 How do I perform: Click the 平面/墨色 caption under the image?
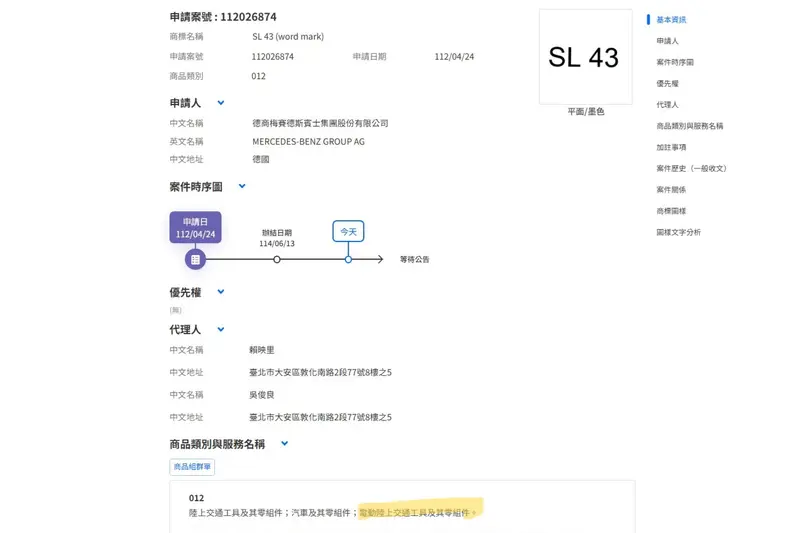click(586, 111)
